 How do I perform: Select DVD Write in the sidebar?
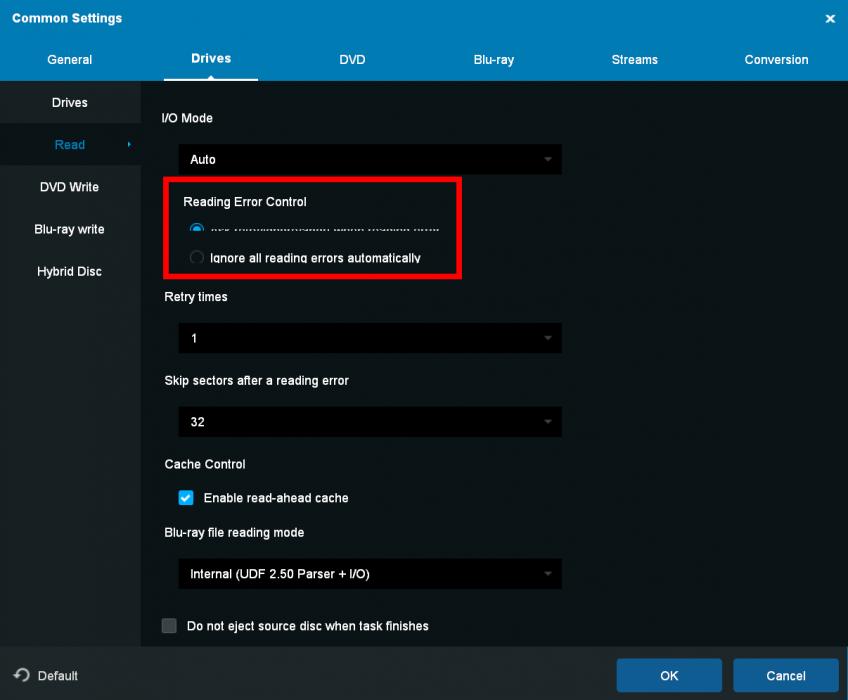pos(69,187)
